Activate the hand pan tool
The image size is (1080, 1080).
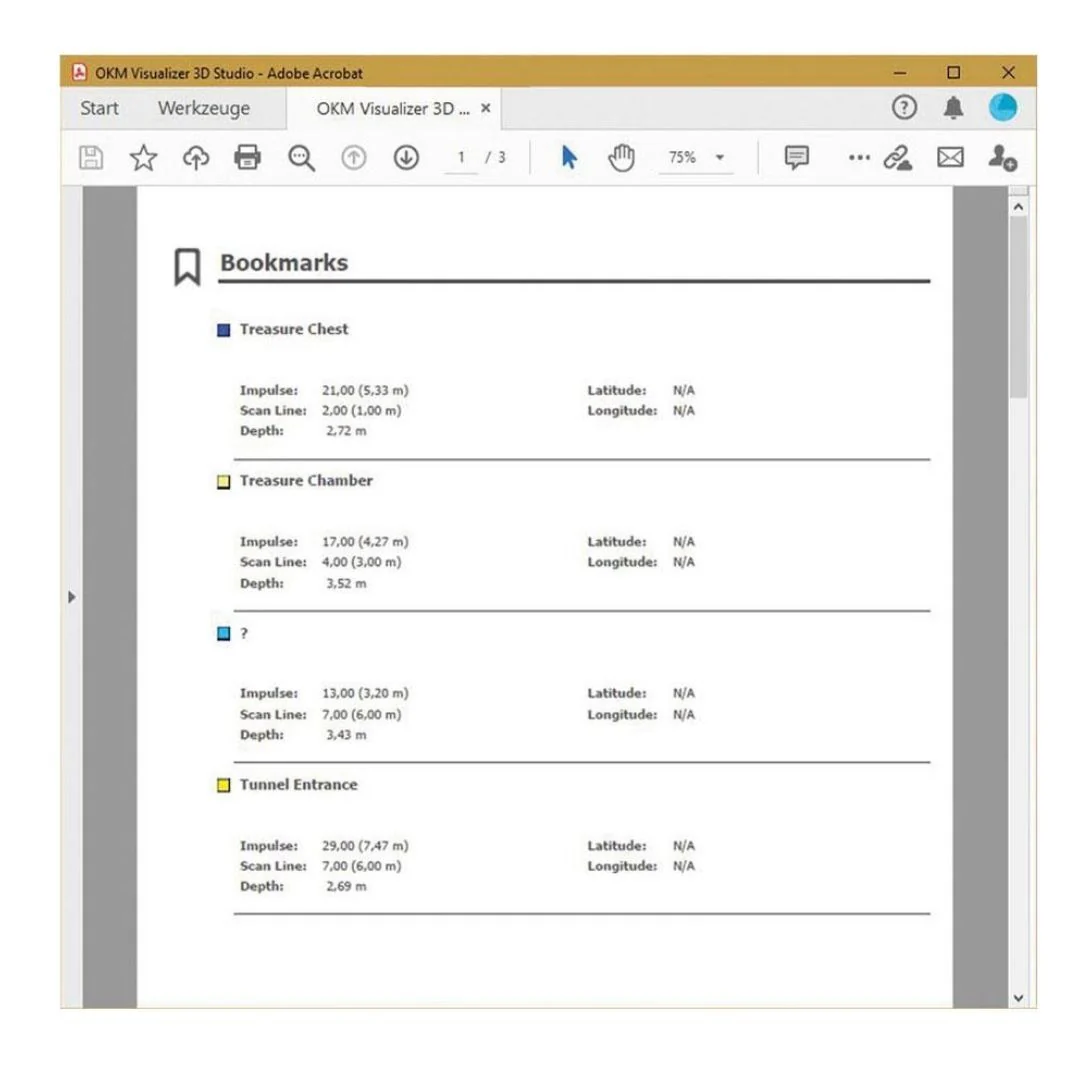click(x=621, y=158)
